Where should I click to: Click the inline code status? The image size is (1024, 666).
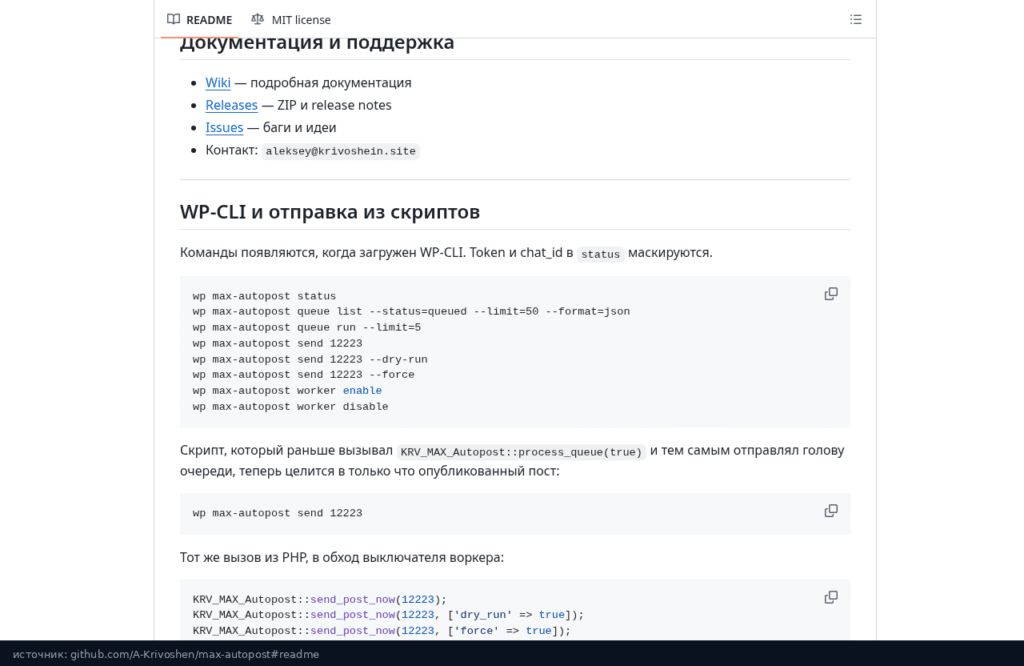600,254
